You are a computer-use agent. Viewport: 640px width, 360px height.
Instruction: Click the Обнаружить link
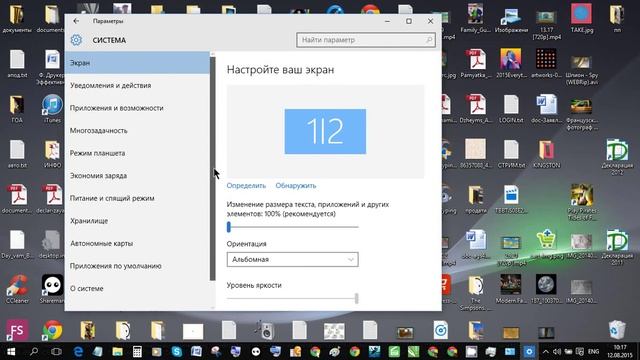[x=296, y=185]
